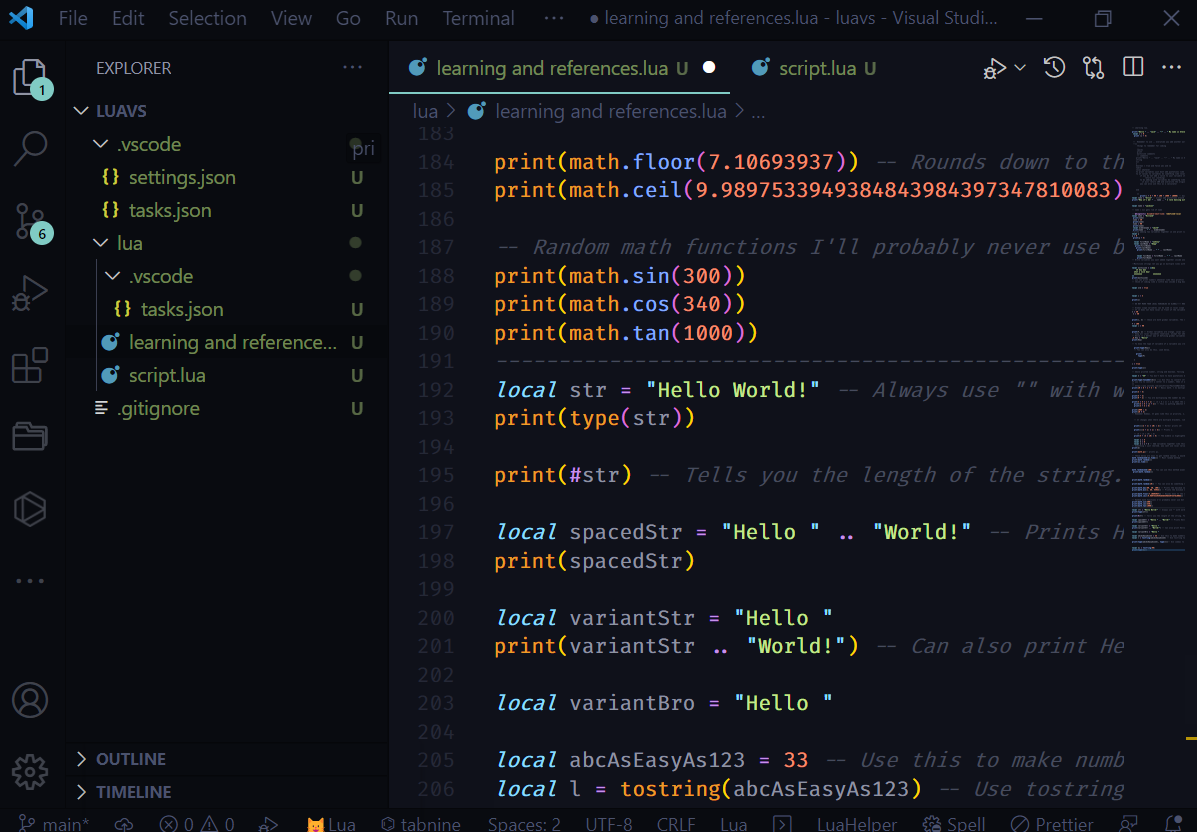This screenshot has height=832, width=1197.
Task: Click the Lua cat icon status item
Action: click(331, 824)
